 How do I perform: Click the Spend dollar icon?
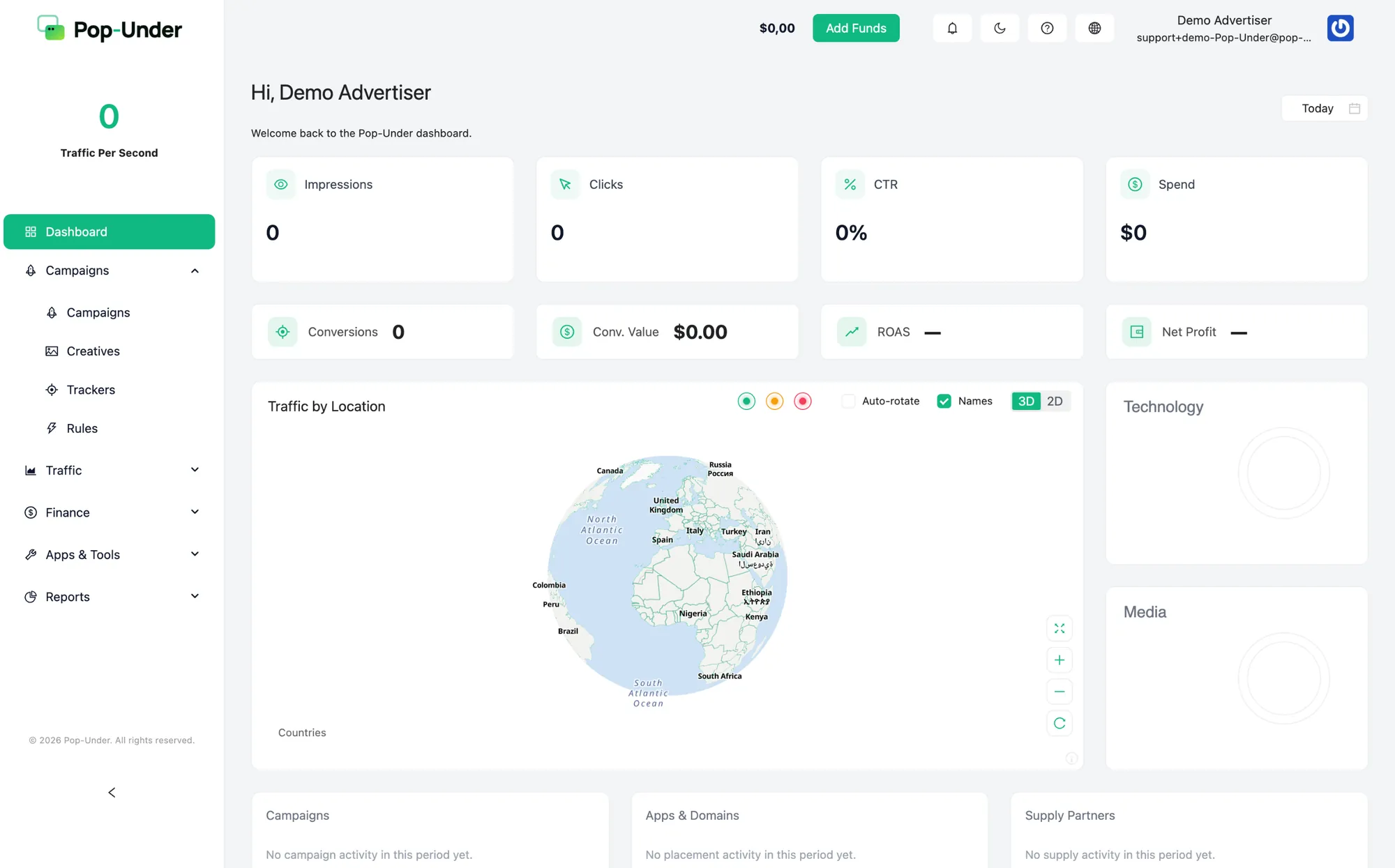click(1135, 184)
